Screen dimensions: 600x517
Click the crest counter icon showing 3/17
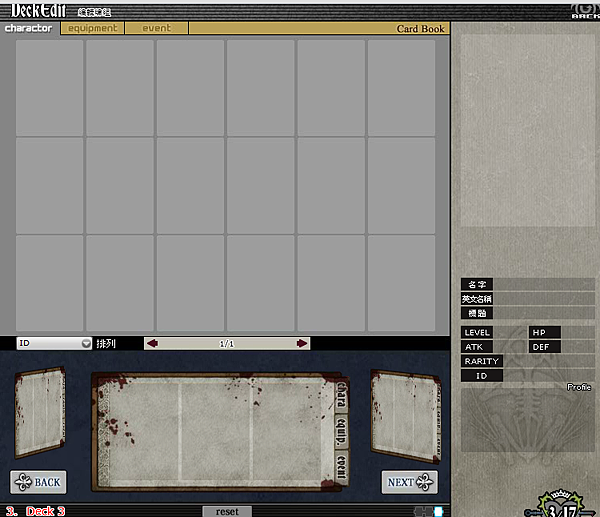(x=561, y=504)
